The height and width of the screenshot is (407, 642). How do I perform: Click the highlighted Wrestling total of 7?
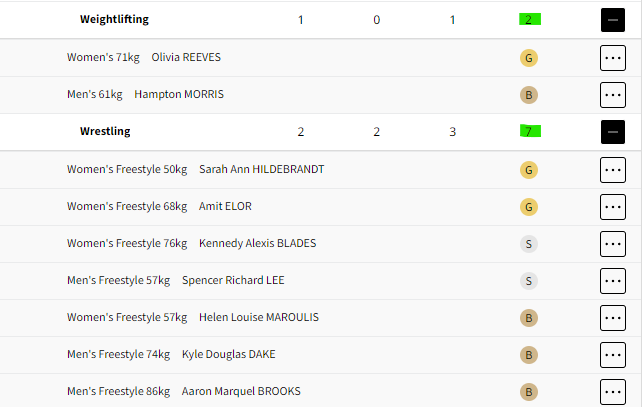528,132
